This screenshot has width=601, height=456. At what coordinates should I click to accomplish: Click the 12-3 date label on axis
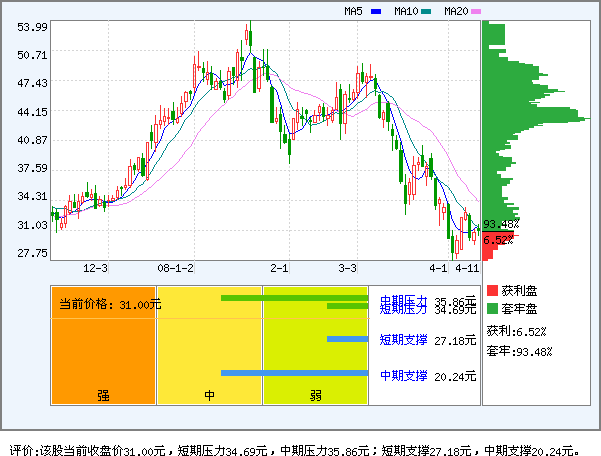[x=96, y=269]
